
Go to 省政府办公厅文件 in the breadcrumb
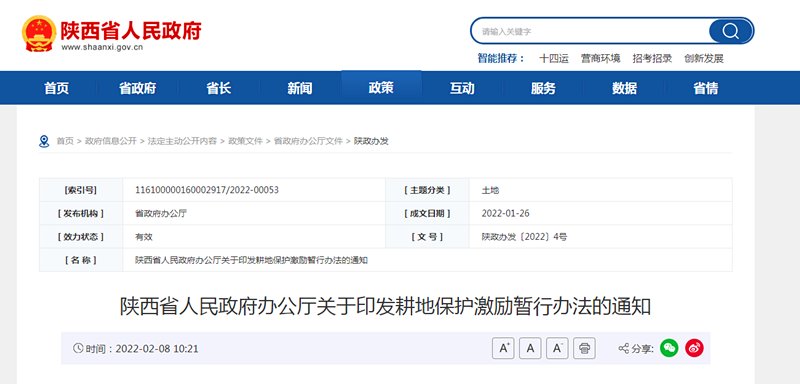click(308, 141)
